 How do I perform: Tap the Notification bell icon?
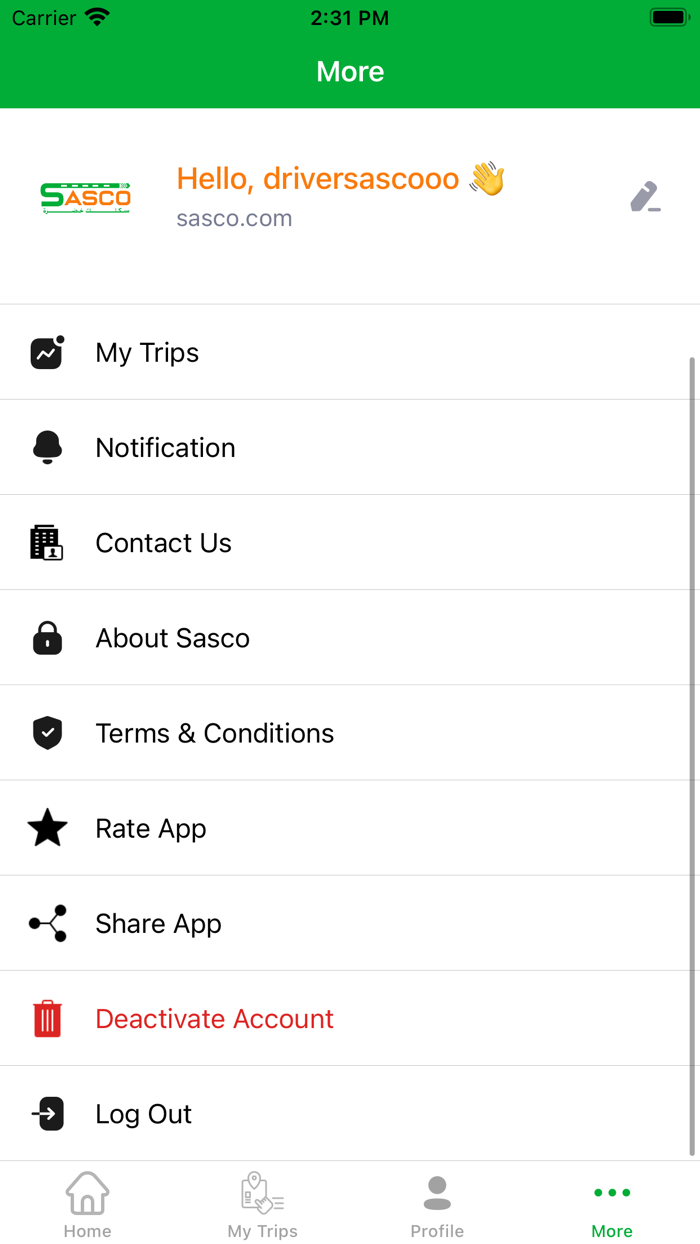pos(47,447)
